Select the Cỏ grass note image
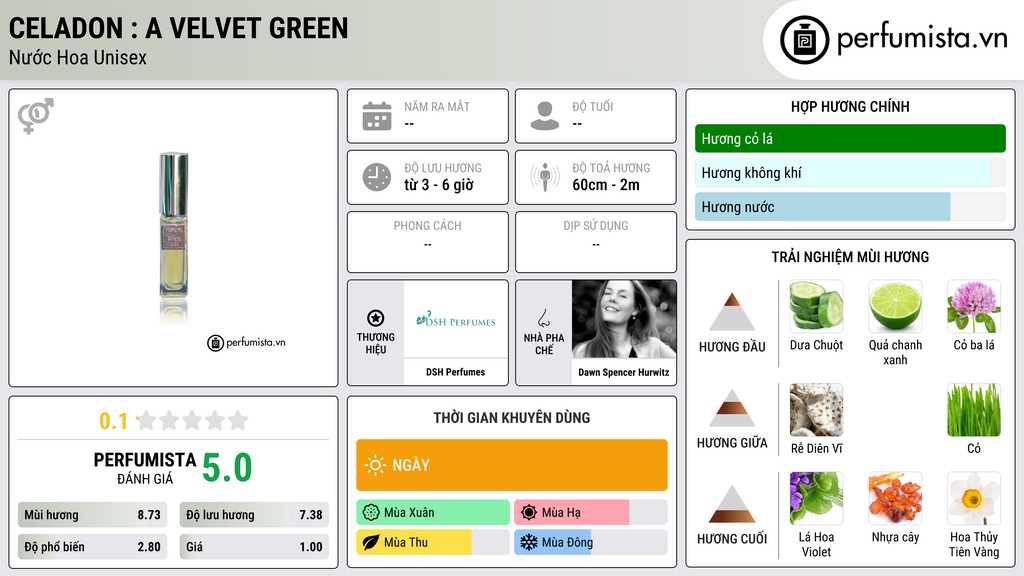The height and width of the screenshot is (576, 1024). pos(974,409)
